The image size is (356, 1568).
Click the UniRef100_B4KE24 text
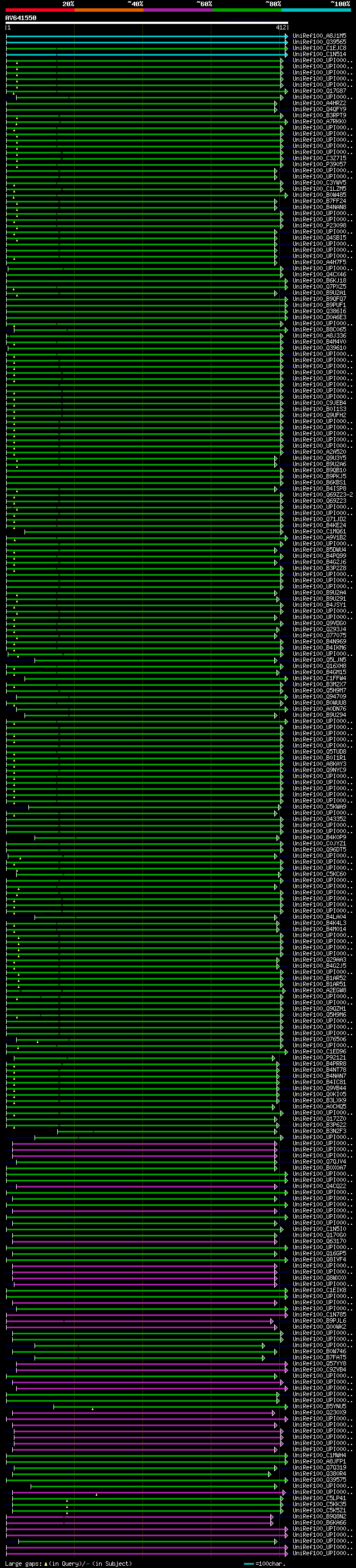pyautogui.click(x=319, y=525)
